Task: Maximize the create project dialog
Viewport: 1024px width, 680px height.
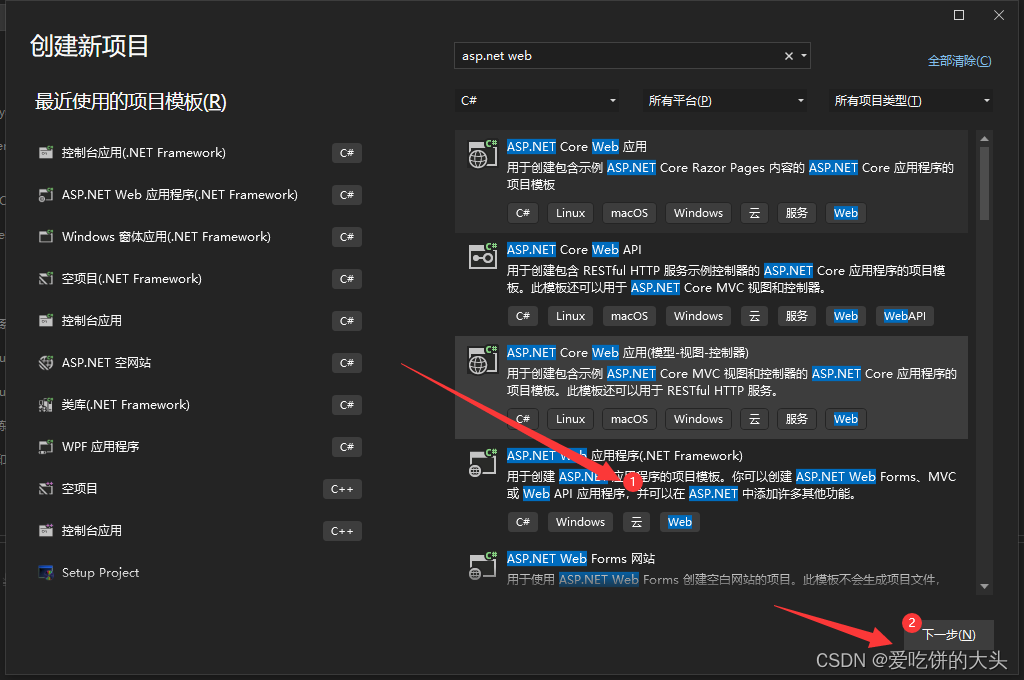Action: (959, 15)
